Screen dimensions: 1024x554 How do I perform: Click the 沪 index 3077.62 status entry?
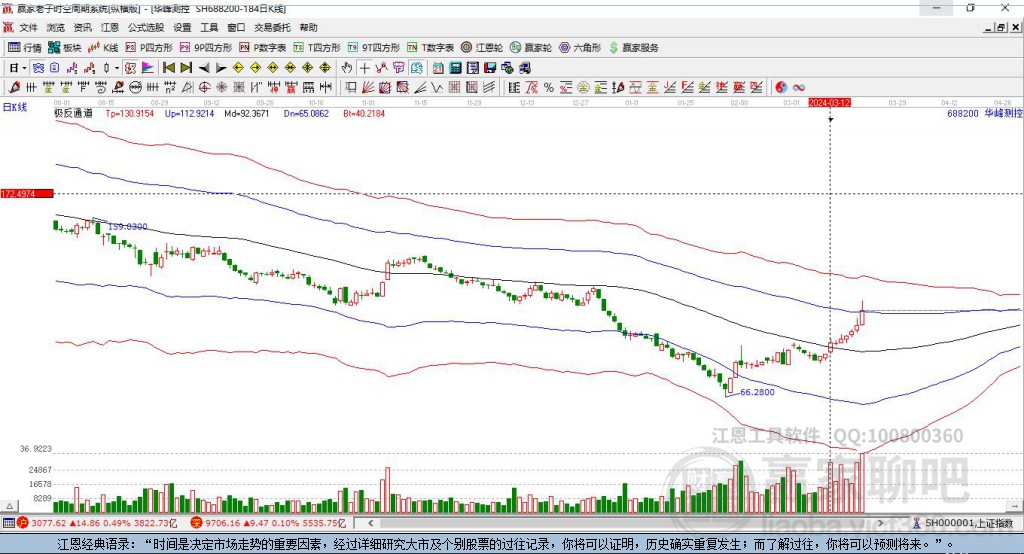point(98,523)
